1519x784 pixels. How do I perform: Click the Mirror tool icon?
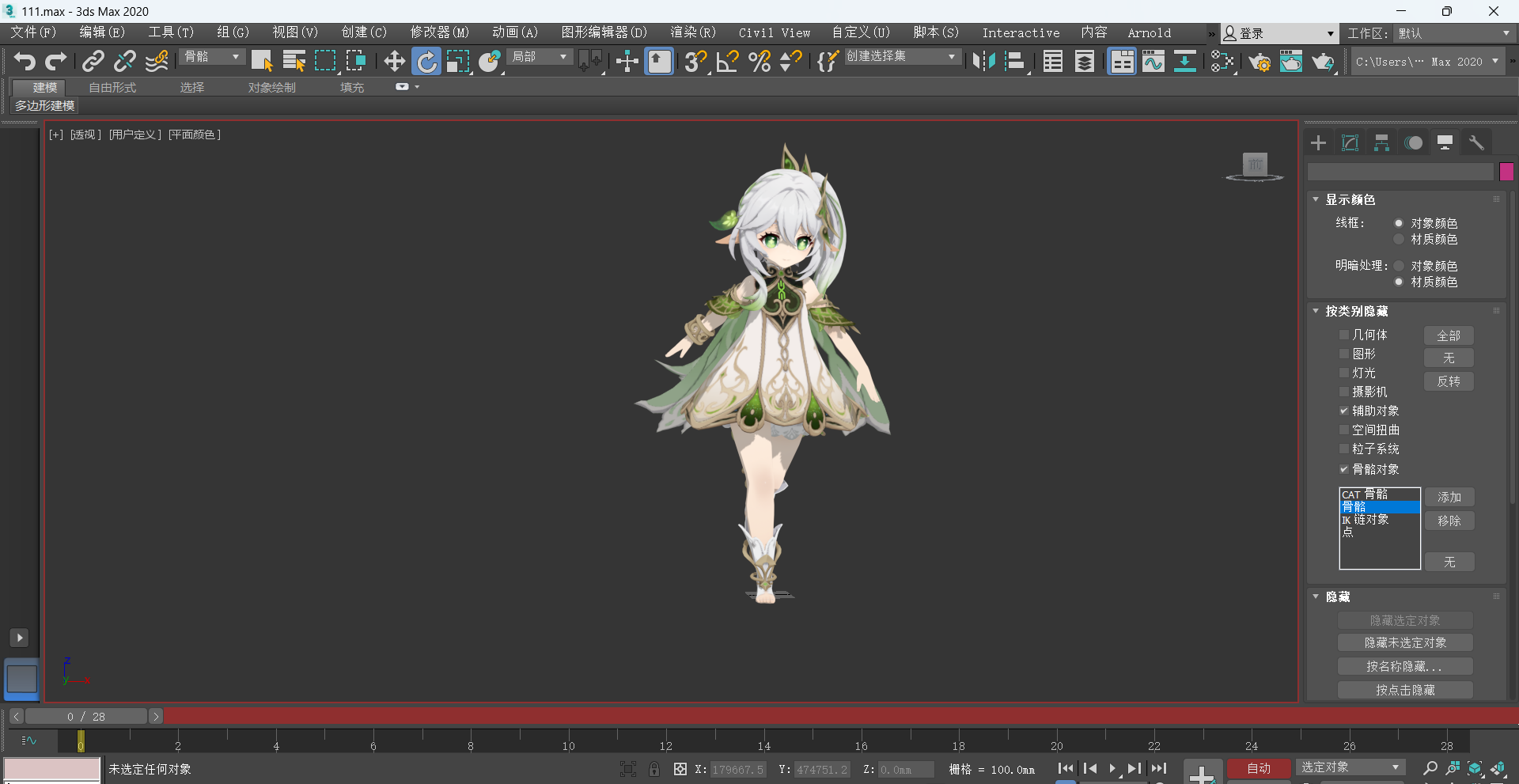[x=983, y=61]
